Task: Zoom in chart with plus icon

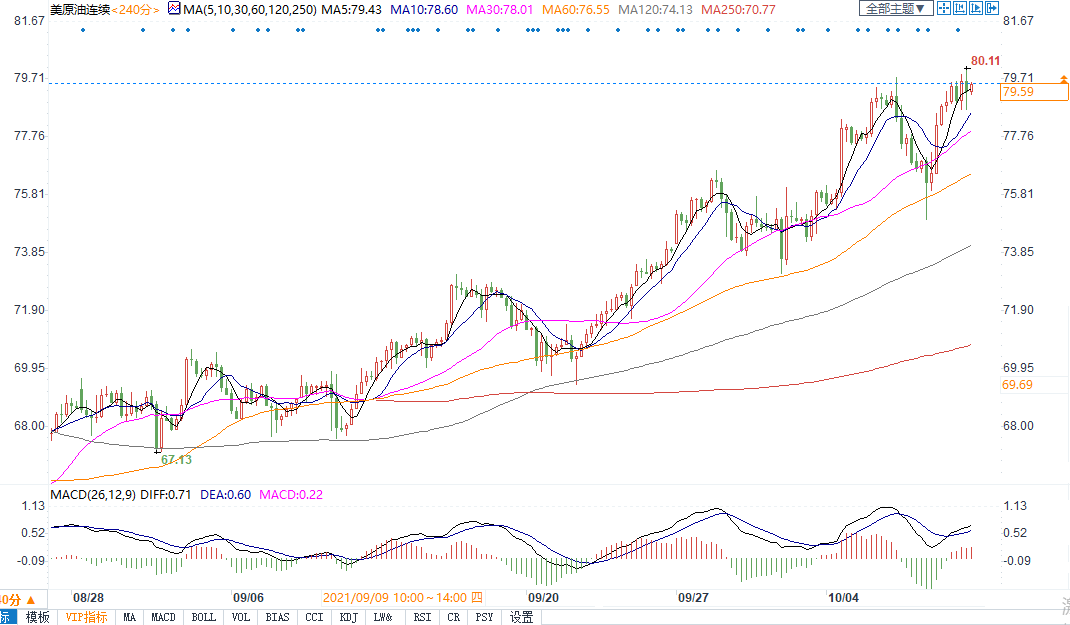Action: click(x=960, y=8)
